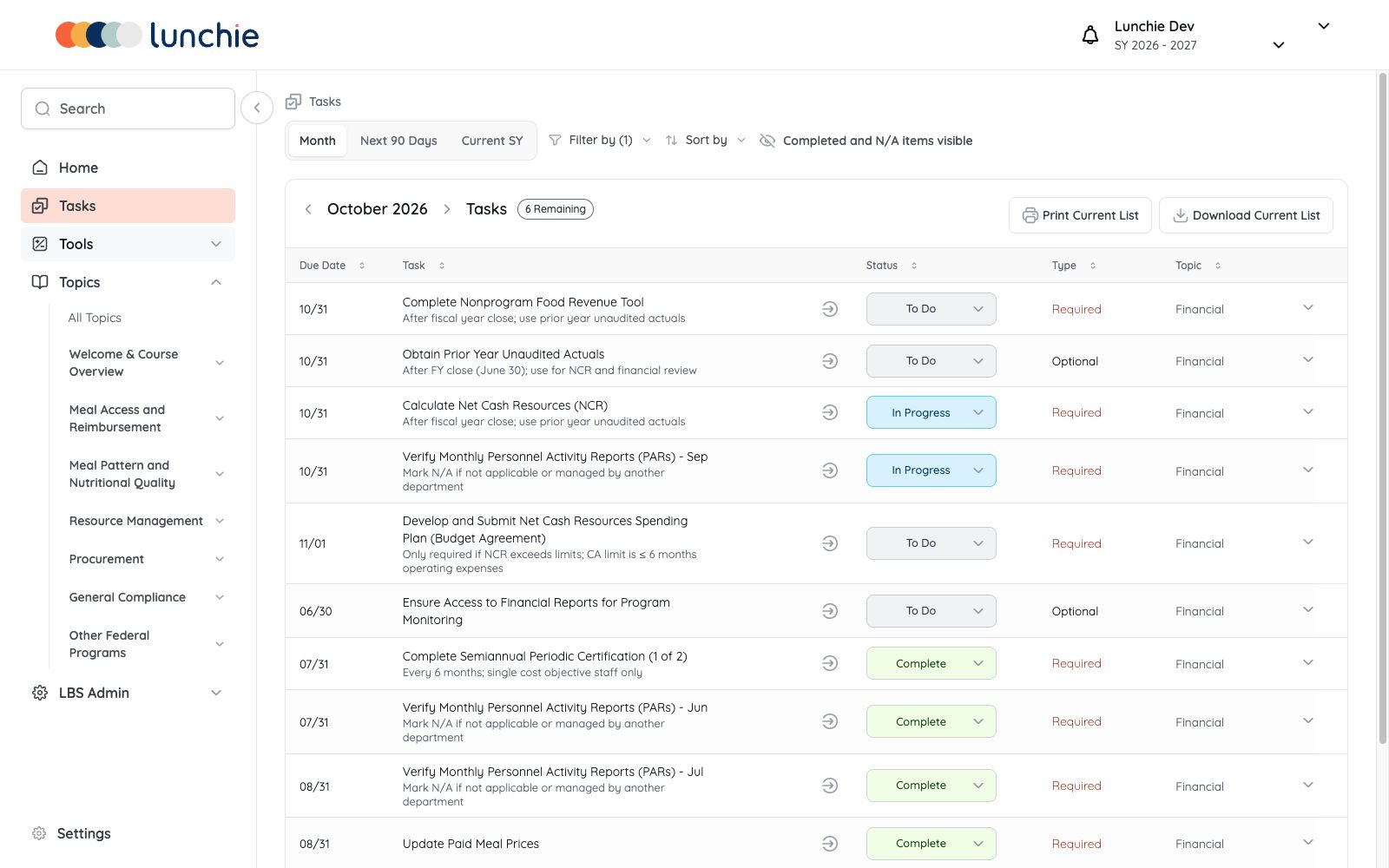The height and width of the screenshot is (868, 1389).
Task: Click the Lunchie logo
Action: [157, 35]
